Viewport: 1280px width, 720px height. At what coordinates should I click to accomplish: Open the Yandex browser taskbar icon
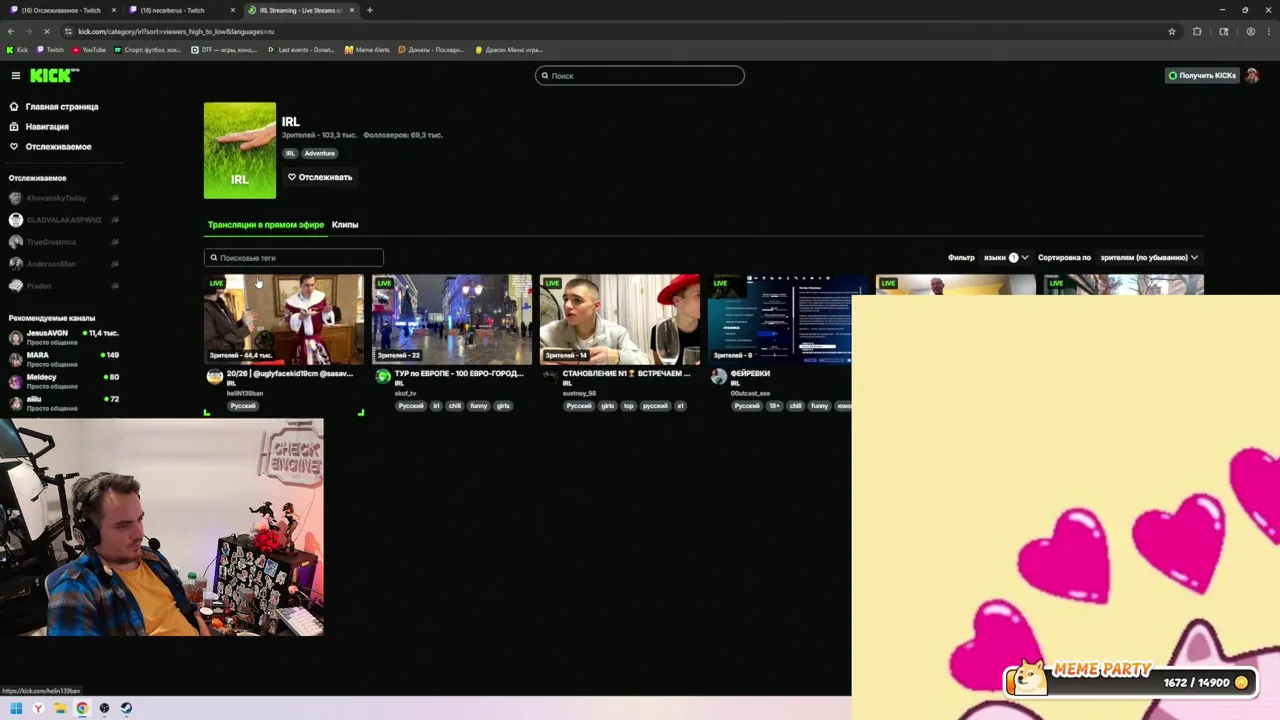tap(38, 708)
